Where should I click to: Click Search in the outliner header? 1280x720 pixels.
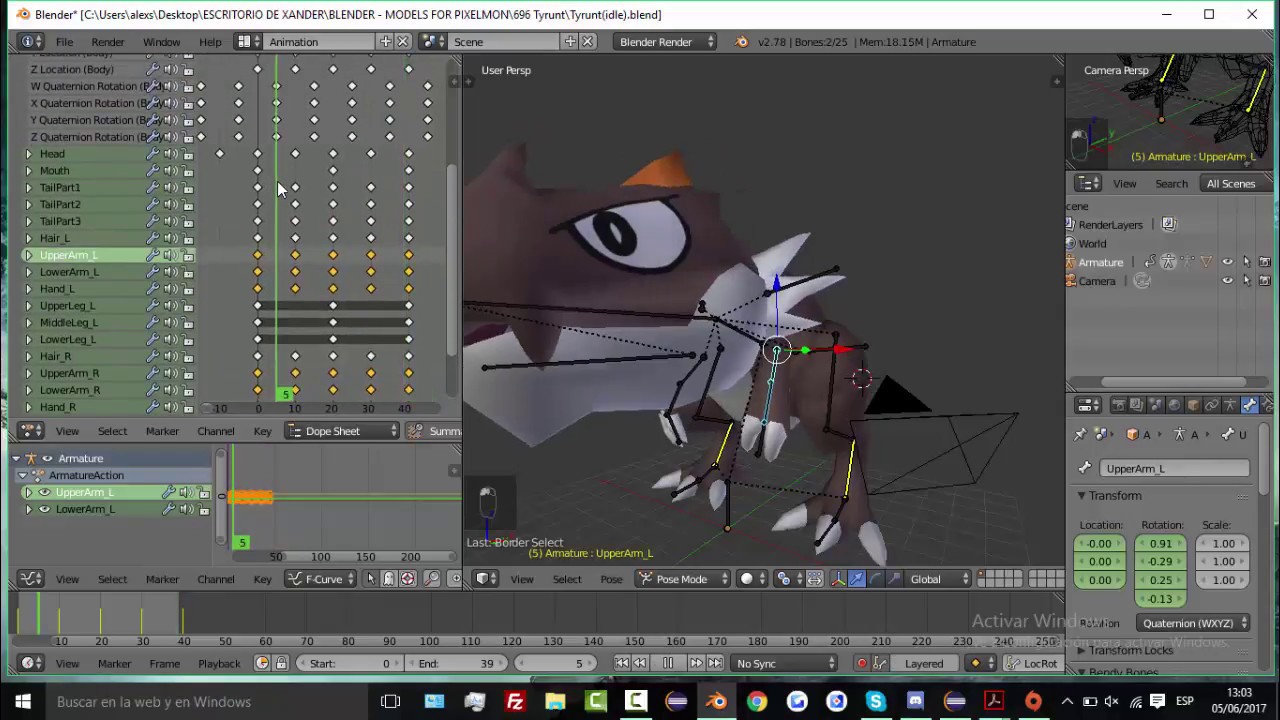pos(1171,184)
